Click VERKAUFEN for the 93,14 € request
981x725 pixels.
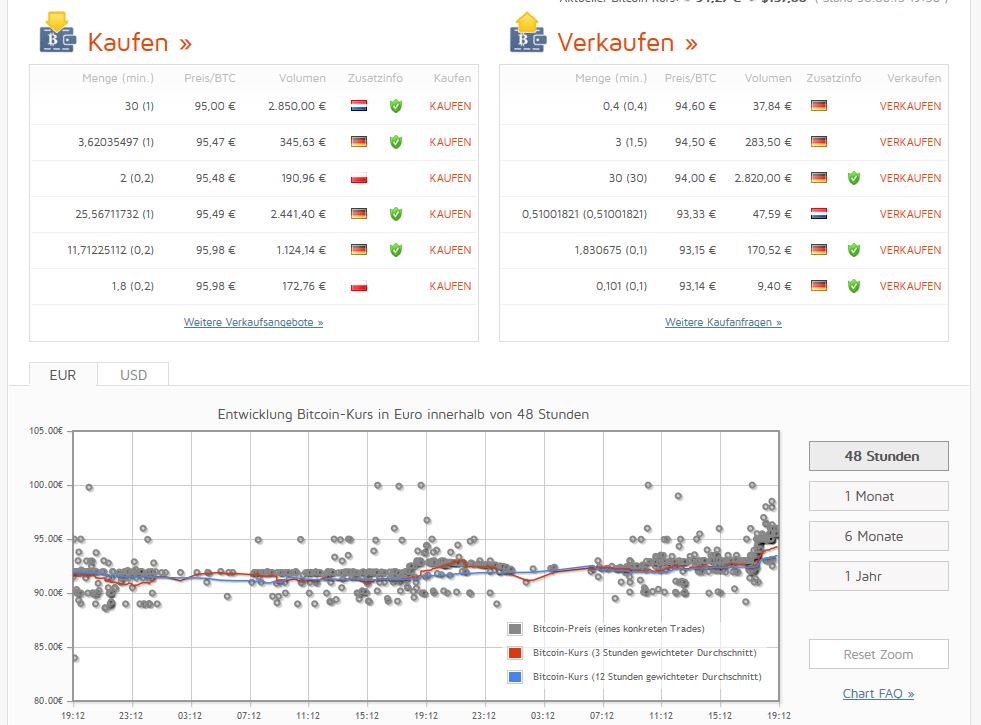pos(910,286)
